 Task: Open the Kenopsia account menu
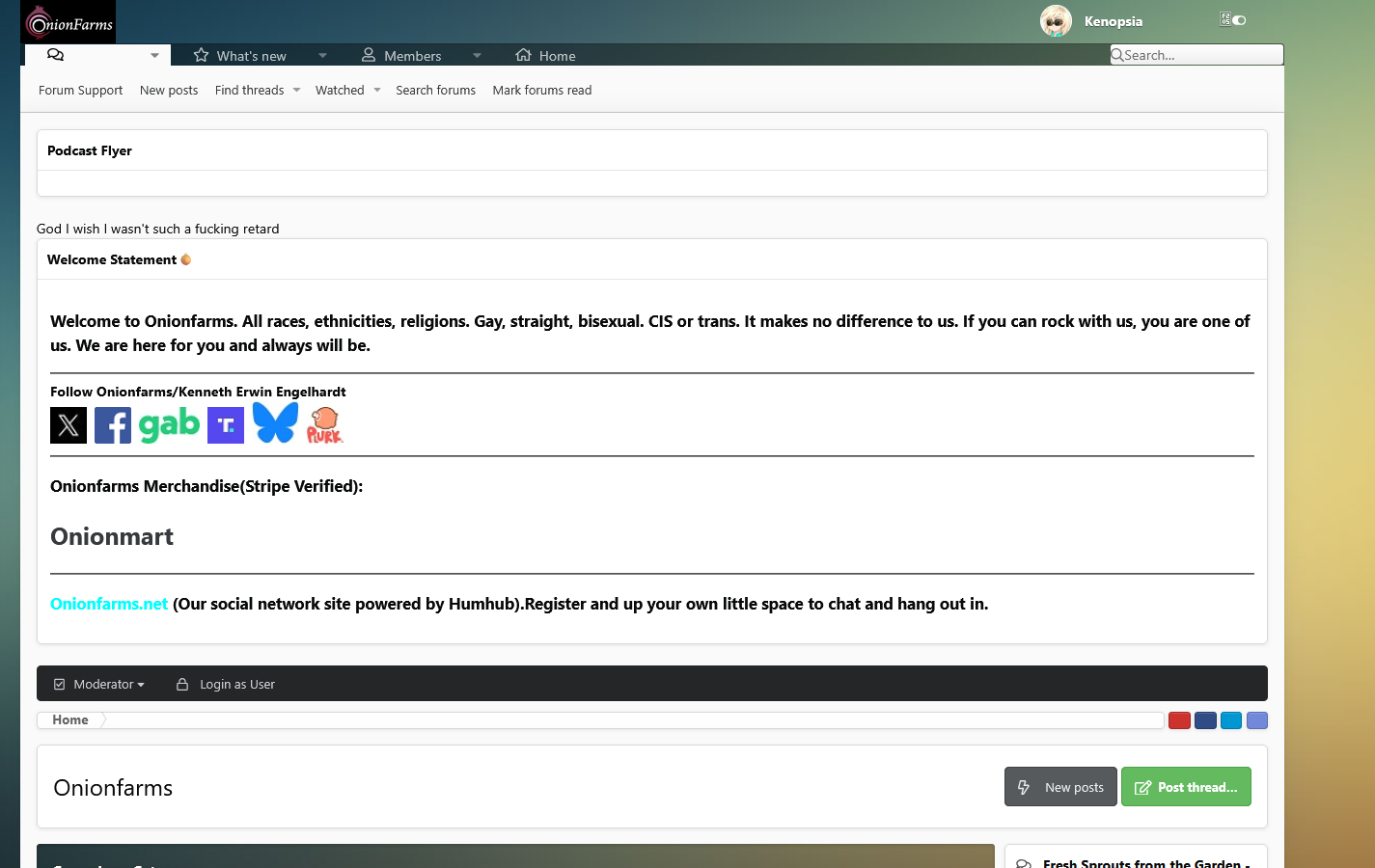1113,21
